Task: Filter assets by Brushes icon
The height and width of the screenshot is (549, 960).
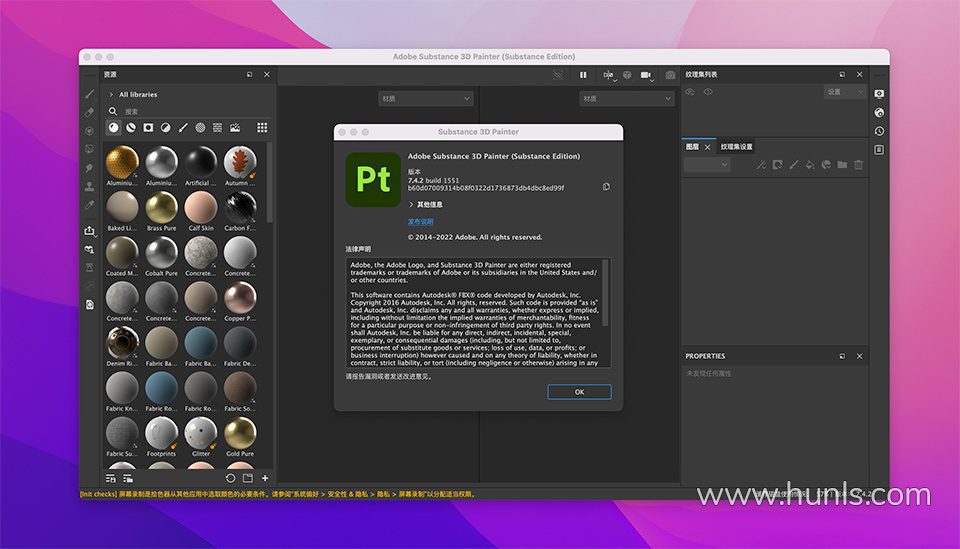Action: click(182, 127)
